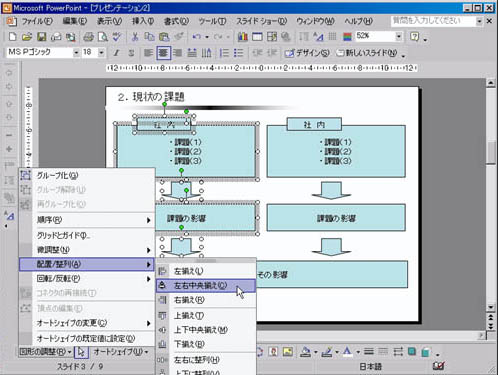Click the 課題の影響 box on the right
Viewport: 498px width, 375px height.
click(336, 218)
